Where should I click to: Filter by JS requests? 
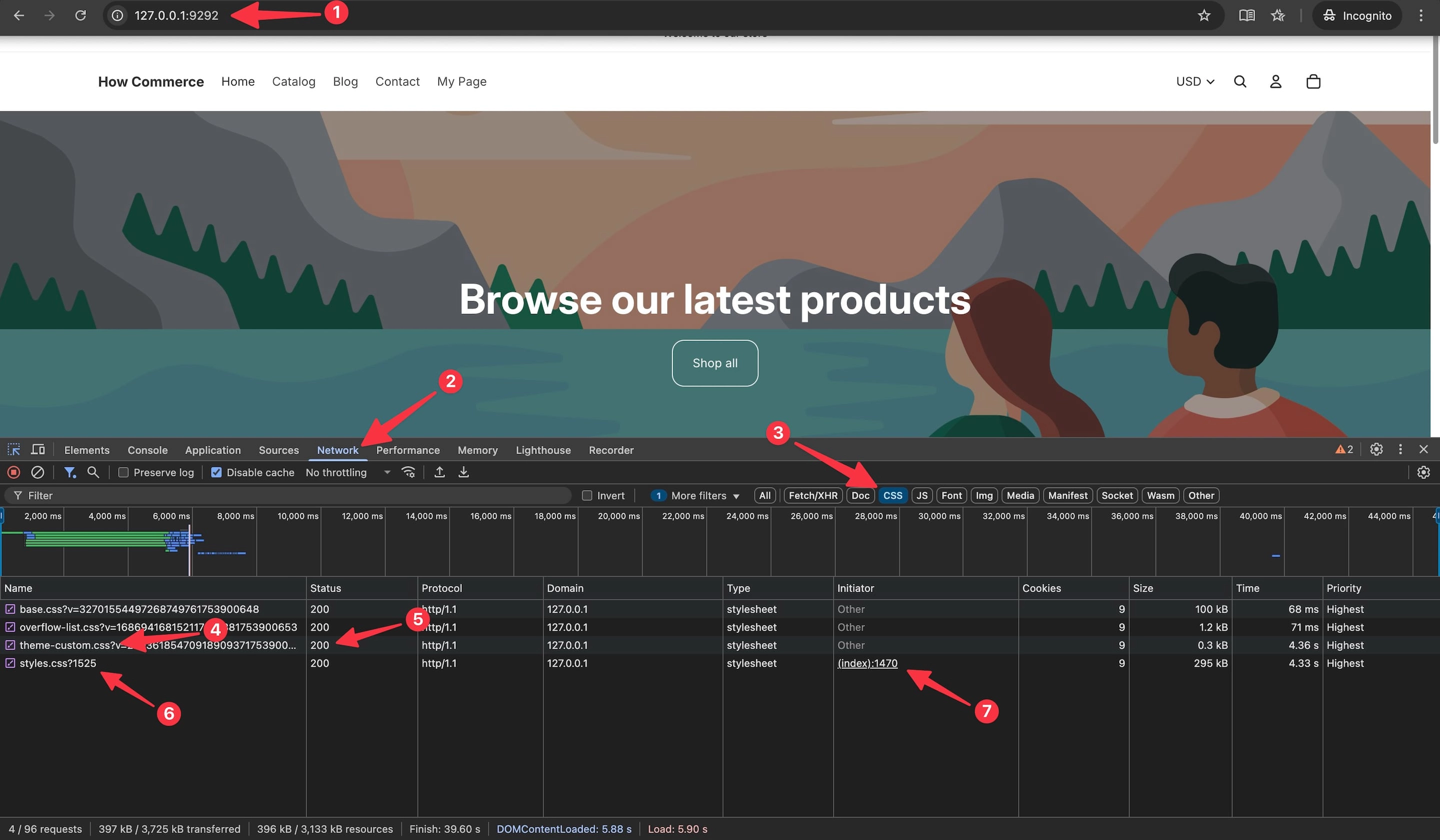921,496
